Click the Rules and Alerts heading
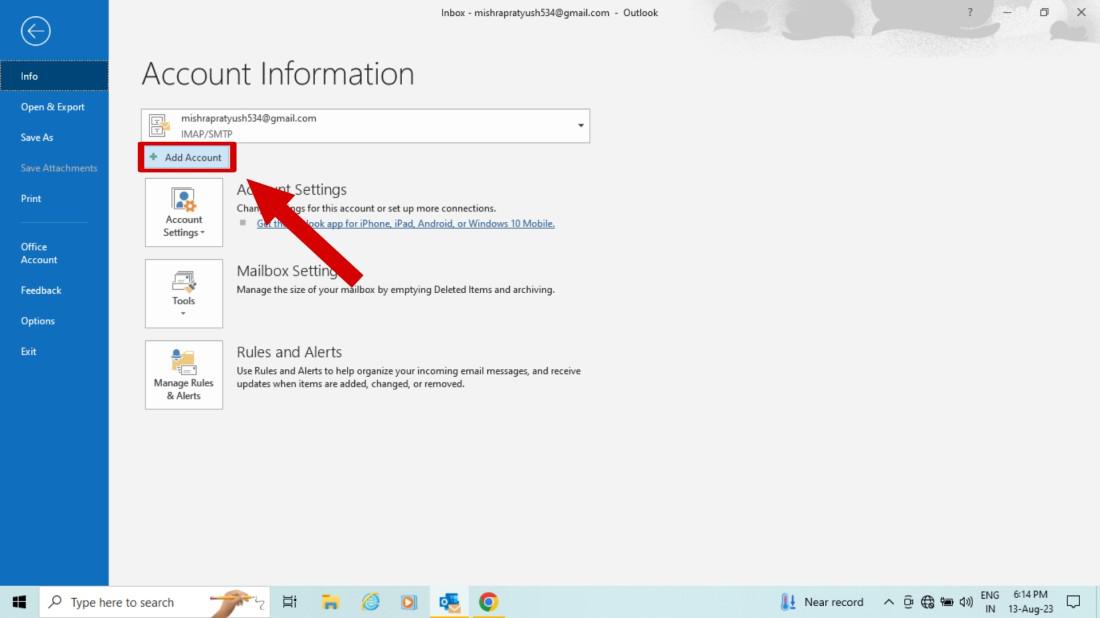This screenshot has width=1100, height=618. (289, 352)
